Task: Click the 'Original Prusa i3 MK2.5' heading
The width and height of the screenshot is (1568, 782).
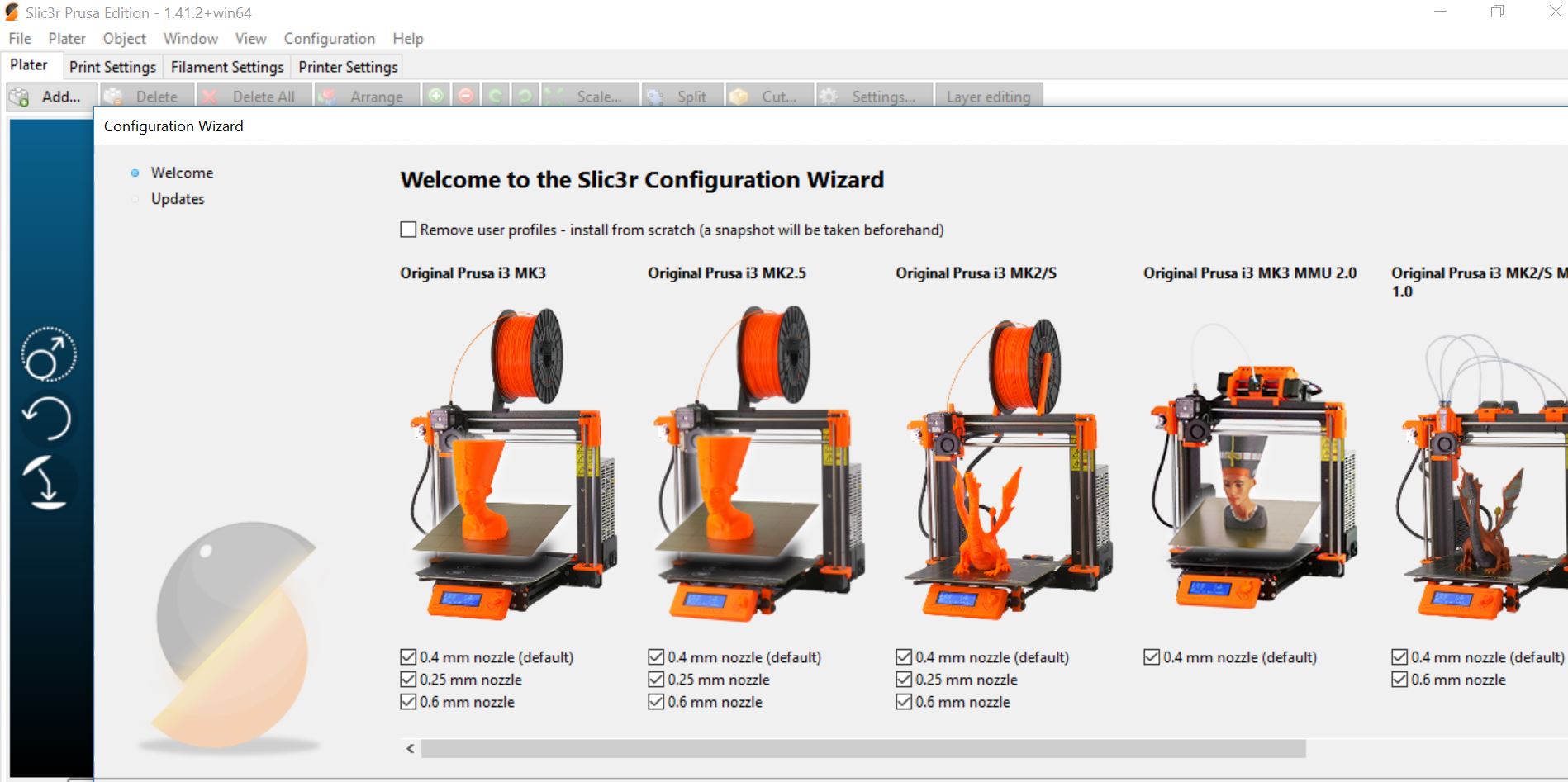Action: (x=727, y=273)
